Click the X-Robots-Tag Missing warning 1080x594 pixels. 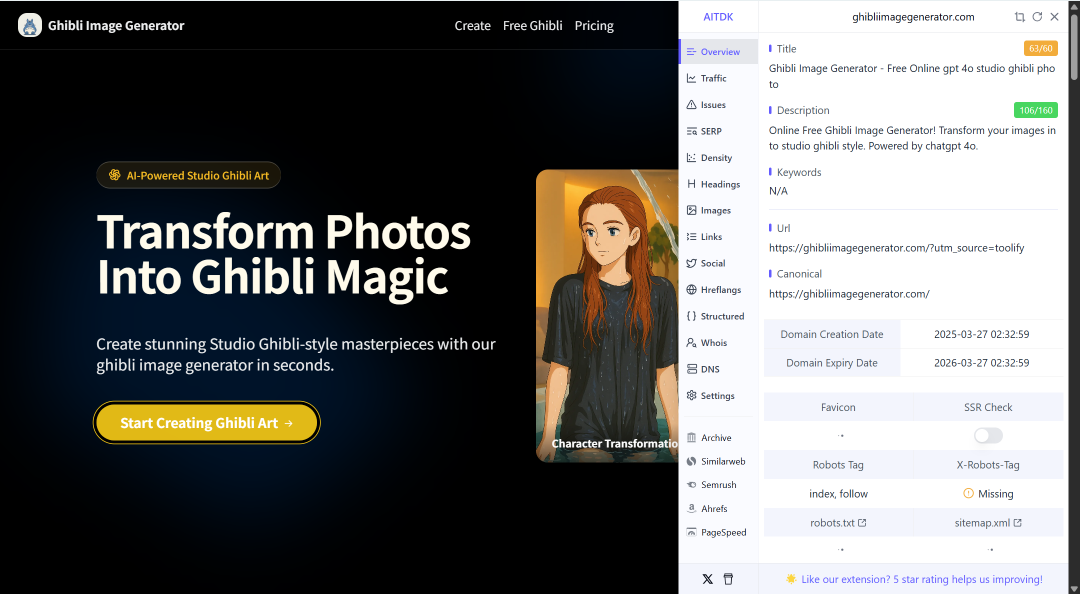click(988, 494)
